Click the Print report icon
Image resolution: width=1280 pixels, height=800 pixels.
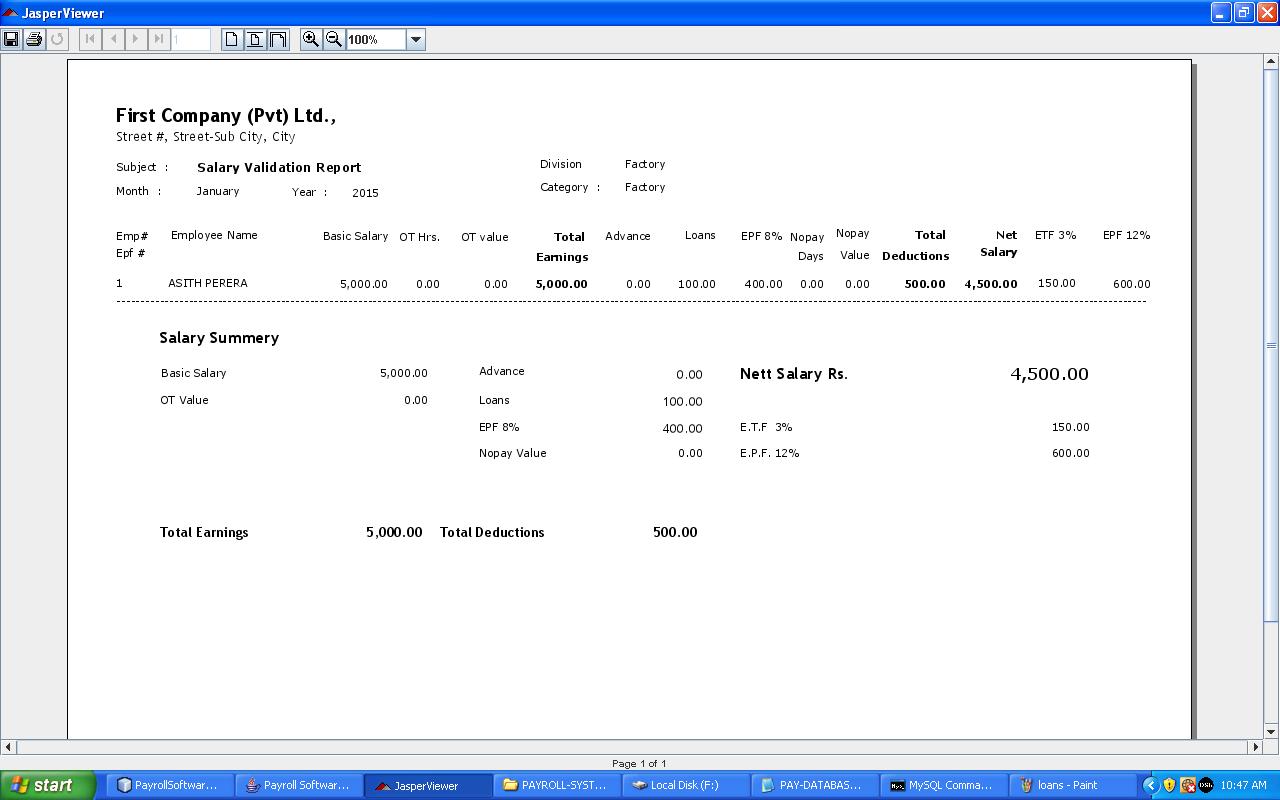[x=33, y=39]
